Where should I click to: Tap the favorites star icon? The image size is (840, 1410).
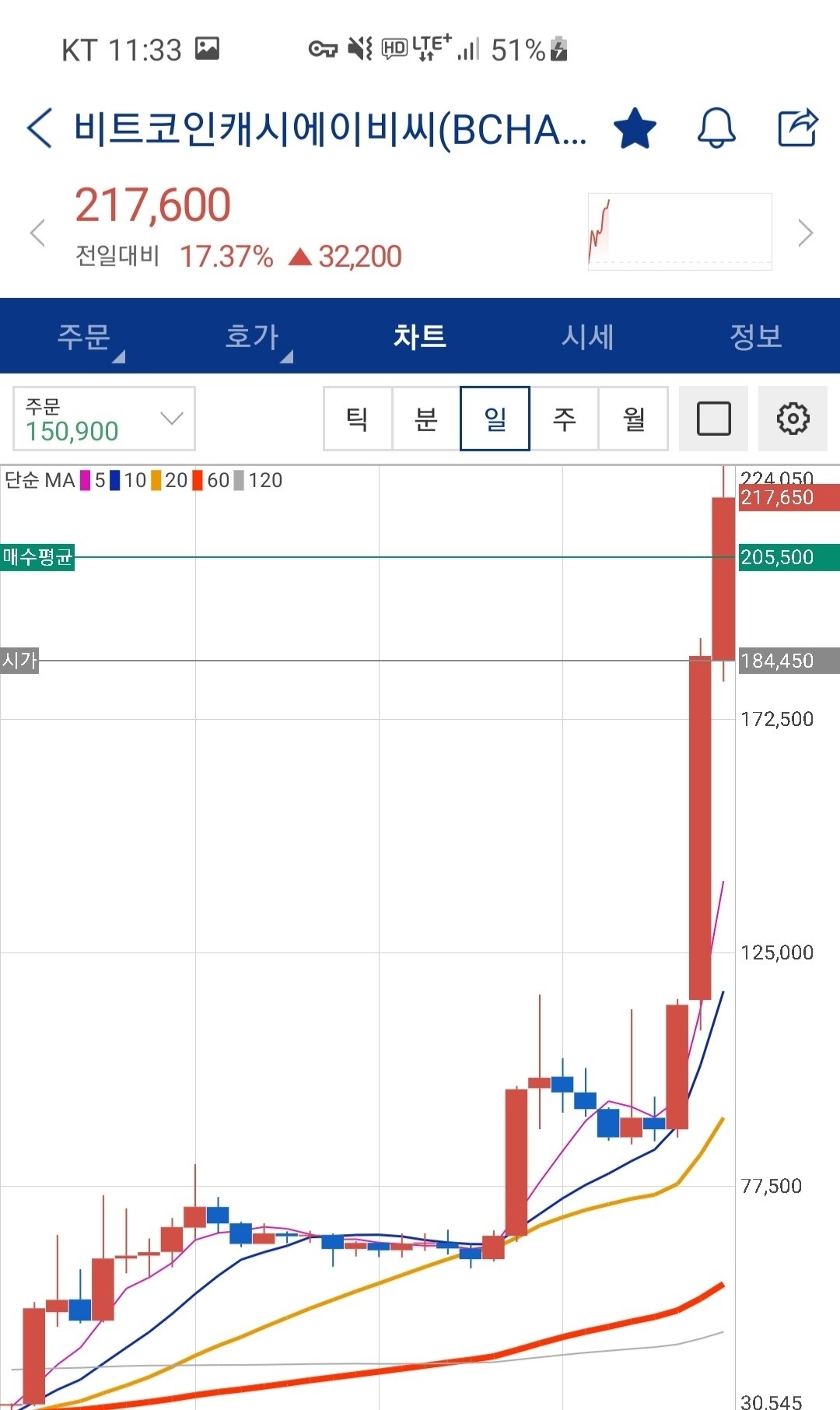pyautogui.click(x=635, y=128)
